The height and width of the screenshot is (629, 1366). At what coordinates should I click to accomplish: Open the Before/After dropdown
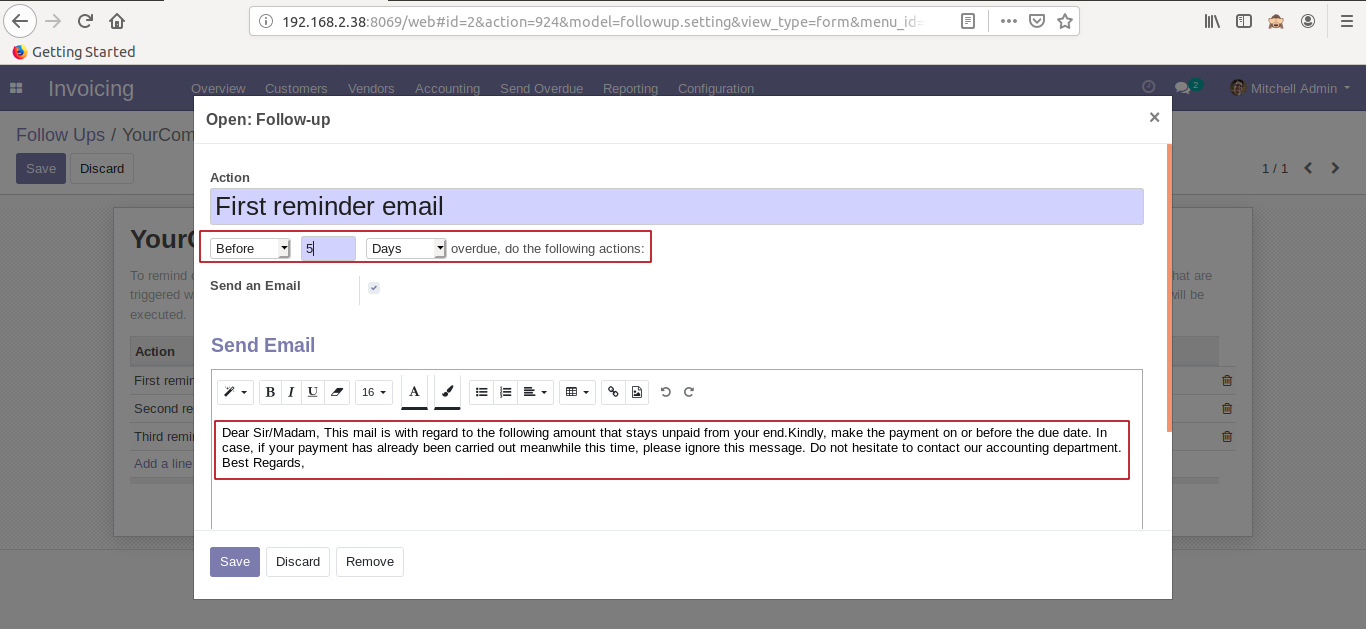click(250, 248)
